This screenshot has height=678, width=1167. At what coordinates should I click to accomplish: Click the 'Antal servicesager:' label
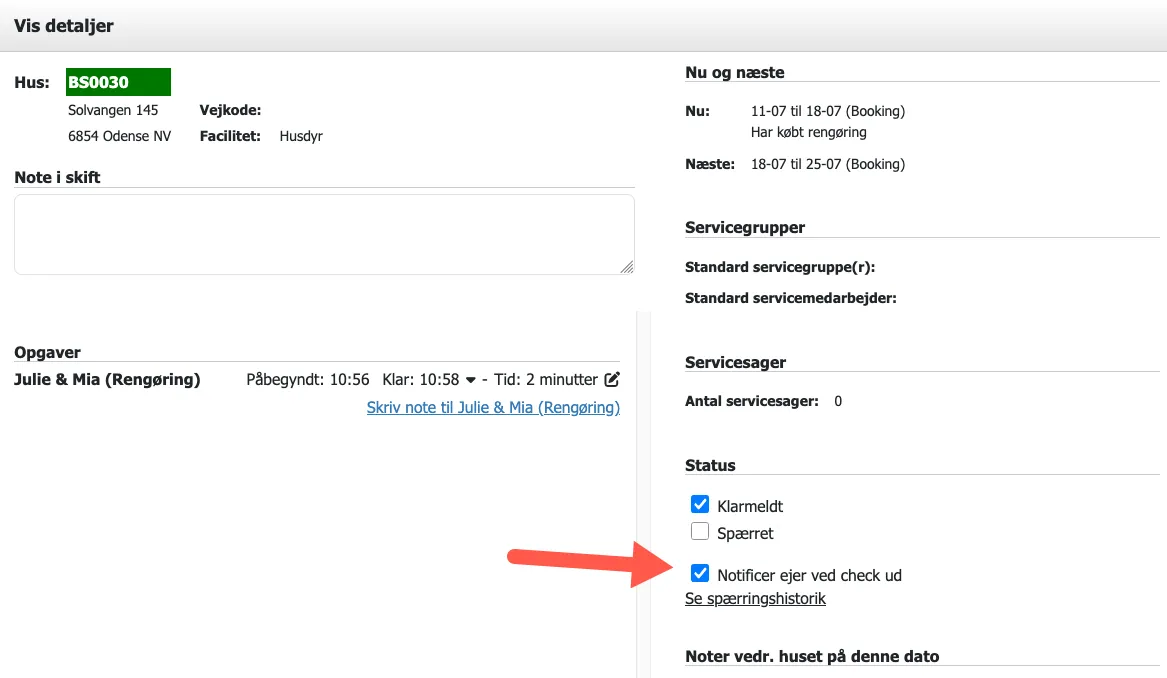tap(752, 401)
